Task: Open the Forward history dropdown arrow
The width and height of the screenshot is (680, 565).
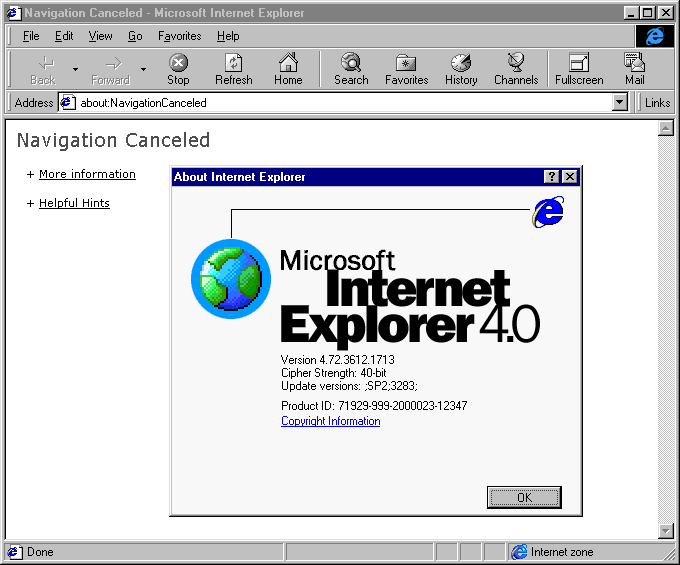Action: [143, 69]
